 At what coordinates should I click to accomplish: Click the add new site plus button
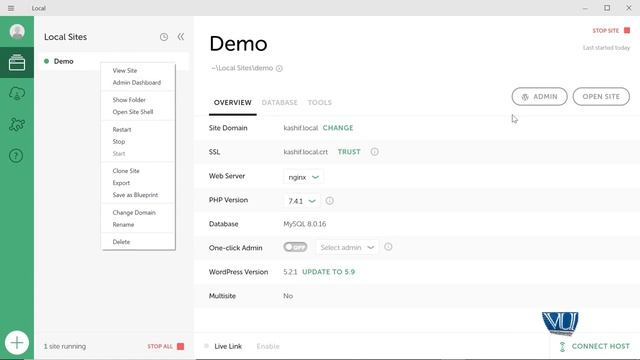pyautogui.click(x=17, y=342)
